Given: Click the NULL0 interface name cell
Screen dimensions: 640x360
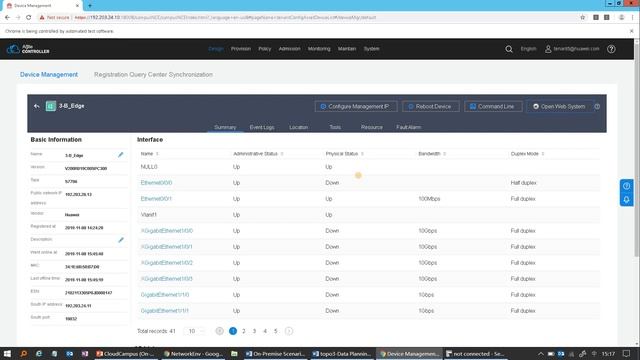Looking at the screenshot, I should (149, 167).
